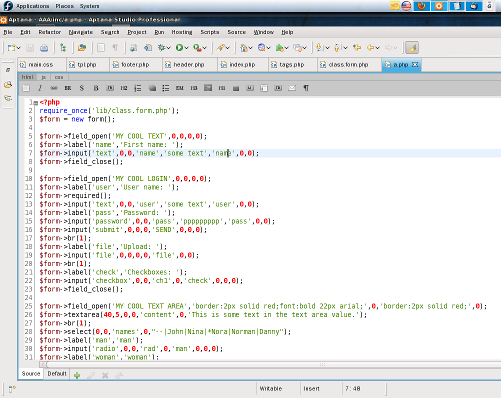Click the BR line break icon
501x398 pixels.
[68, 88]
